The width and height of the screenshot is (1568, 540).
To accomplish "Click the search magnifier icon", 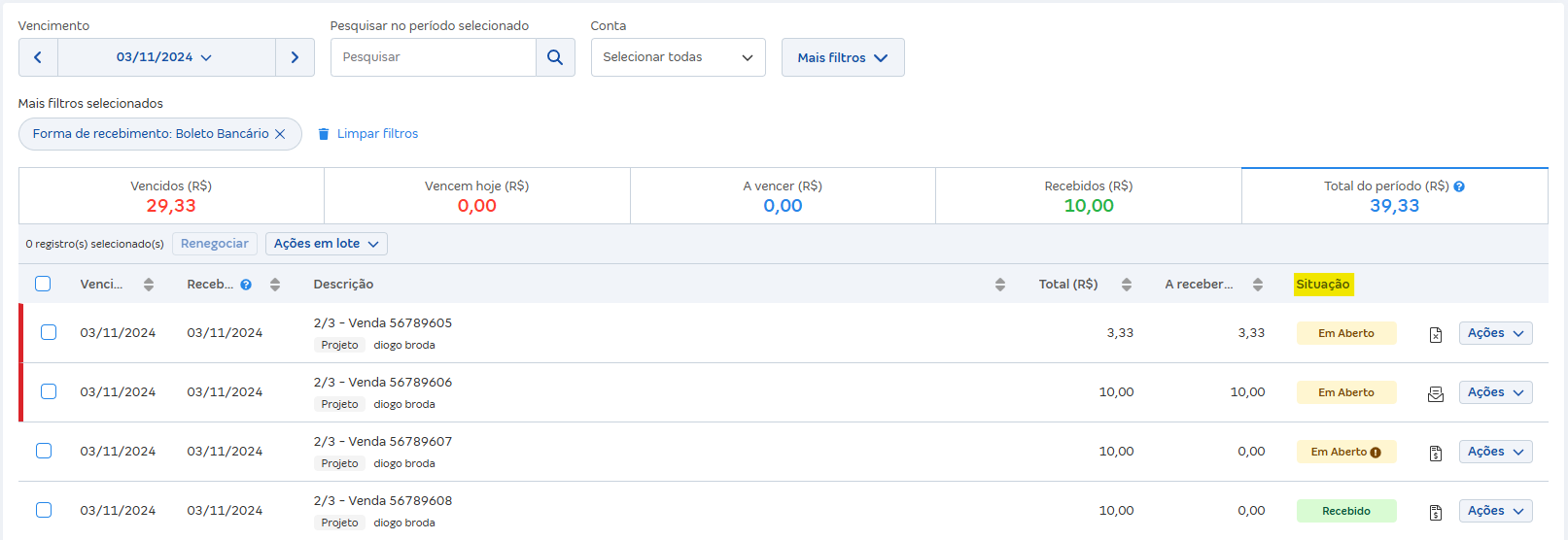I will 555,57.
